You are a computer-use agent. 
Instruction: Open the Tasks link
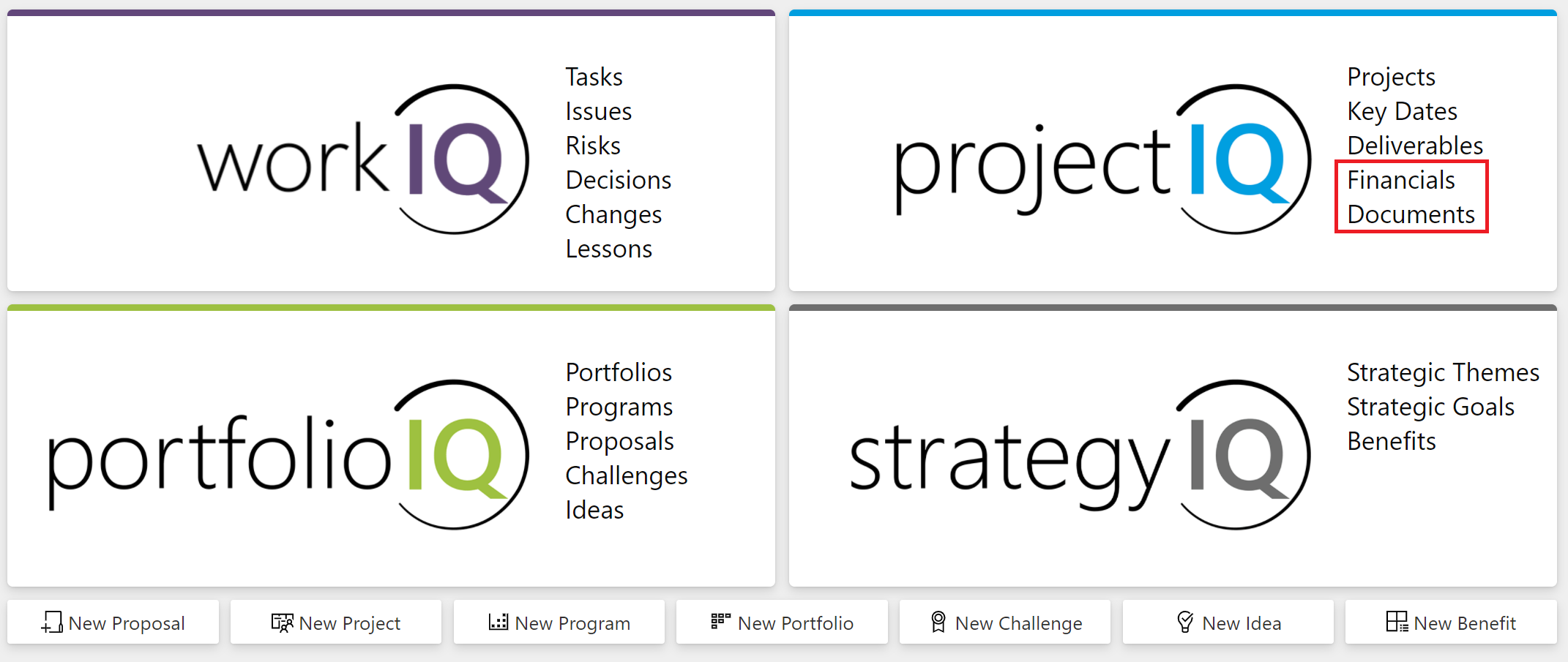[594, 77]
